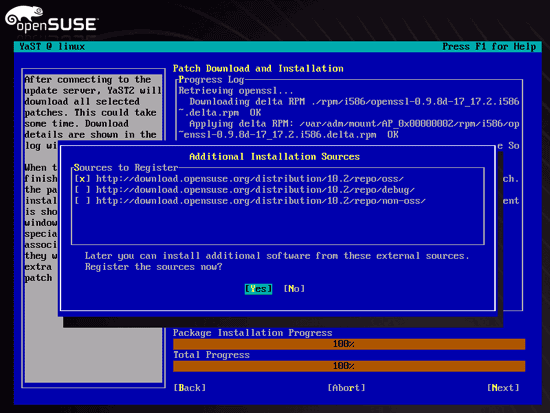Click the Package Installation Progress bar
The height and width of the screenshot is (413, 550).
[349, 344]
